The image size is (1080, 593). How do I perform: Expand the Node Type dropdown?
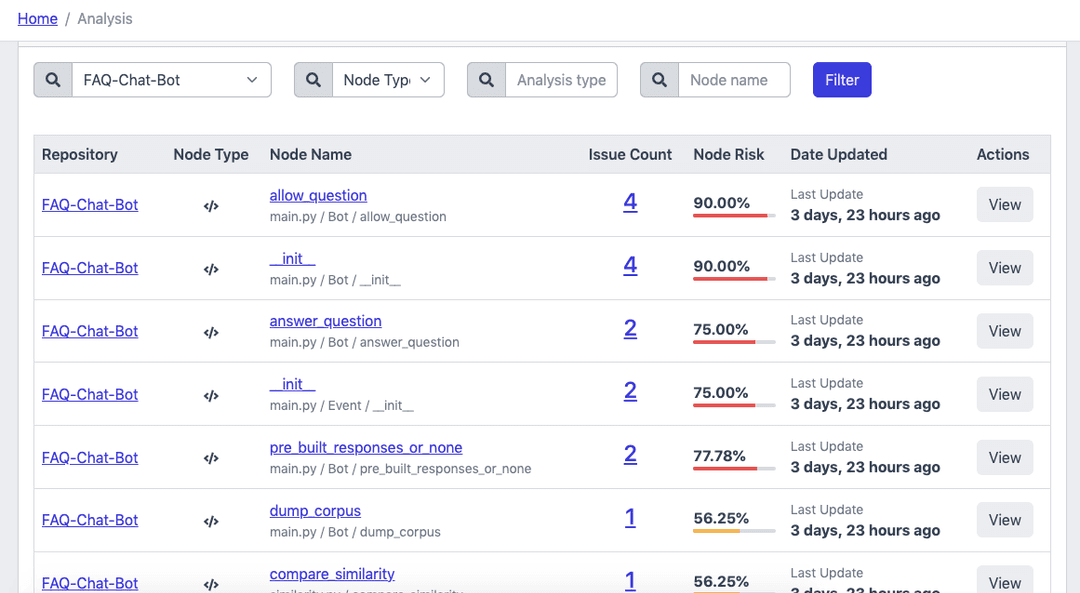coord(387,80)
